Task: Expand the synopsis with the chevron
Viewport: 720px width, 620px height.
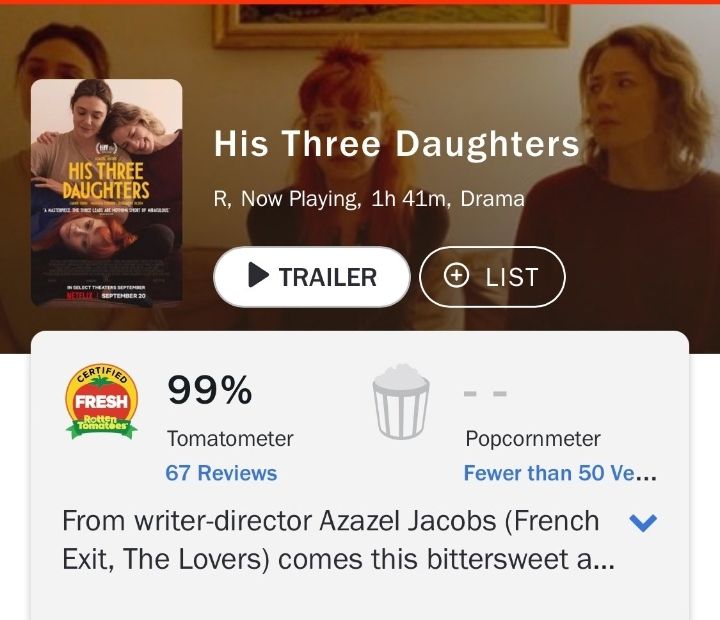Action: click(x=644, y=522)
